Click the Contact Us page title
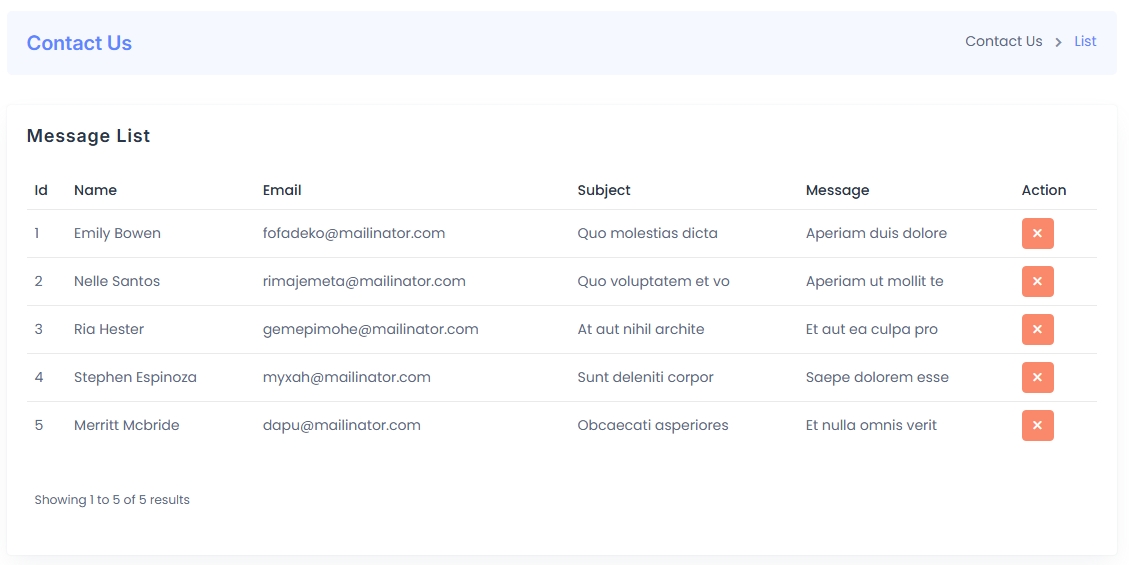The image size is (1129, 565). pyautogui.click(x=79, y=43)
